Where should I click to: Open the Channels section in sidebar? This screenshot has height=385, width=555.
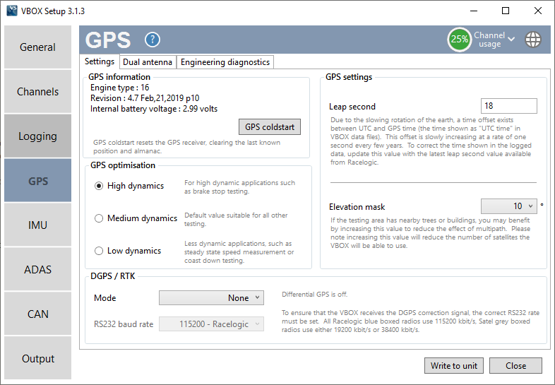[38, 92]
